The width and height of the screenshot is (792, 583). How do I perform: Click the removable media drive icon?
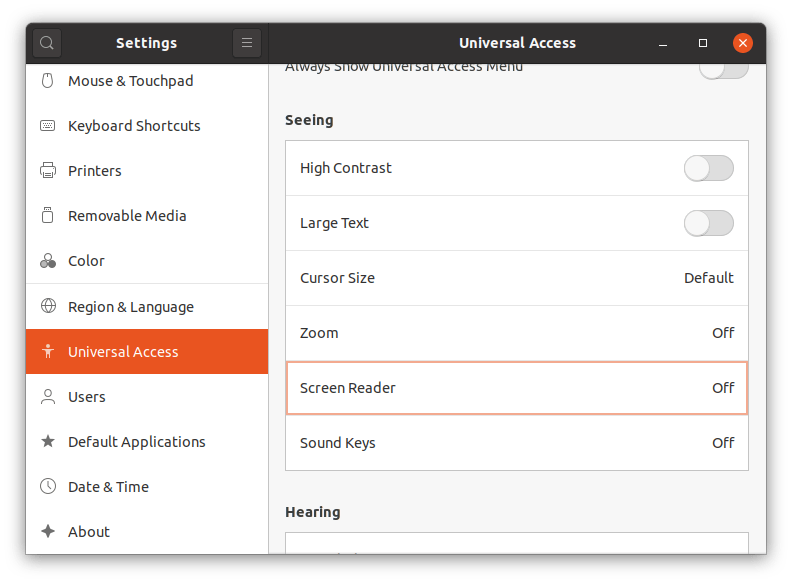pyautogui.click(x=47, y=215)
